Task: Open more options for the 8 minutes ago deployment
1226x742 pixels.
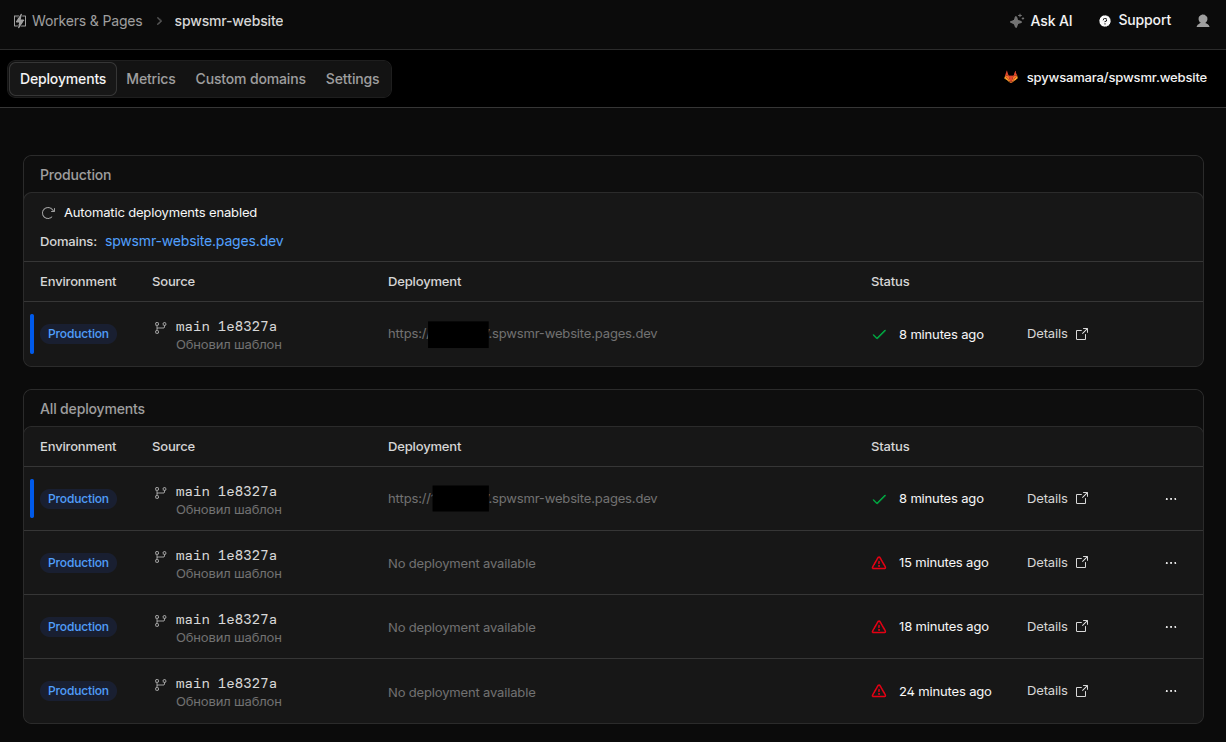Action: [1171, 499]
